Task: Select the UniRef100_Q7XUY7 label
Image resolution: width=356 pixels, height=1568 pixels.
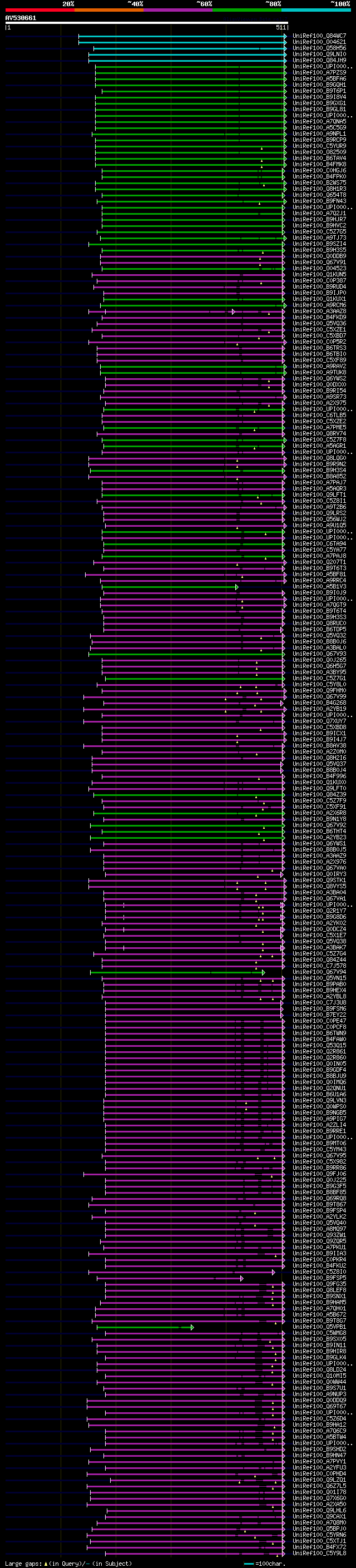Action: pyautogui.click(x=319, y=721)
